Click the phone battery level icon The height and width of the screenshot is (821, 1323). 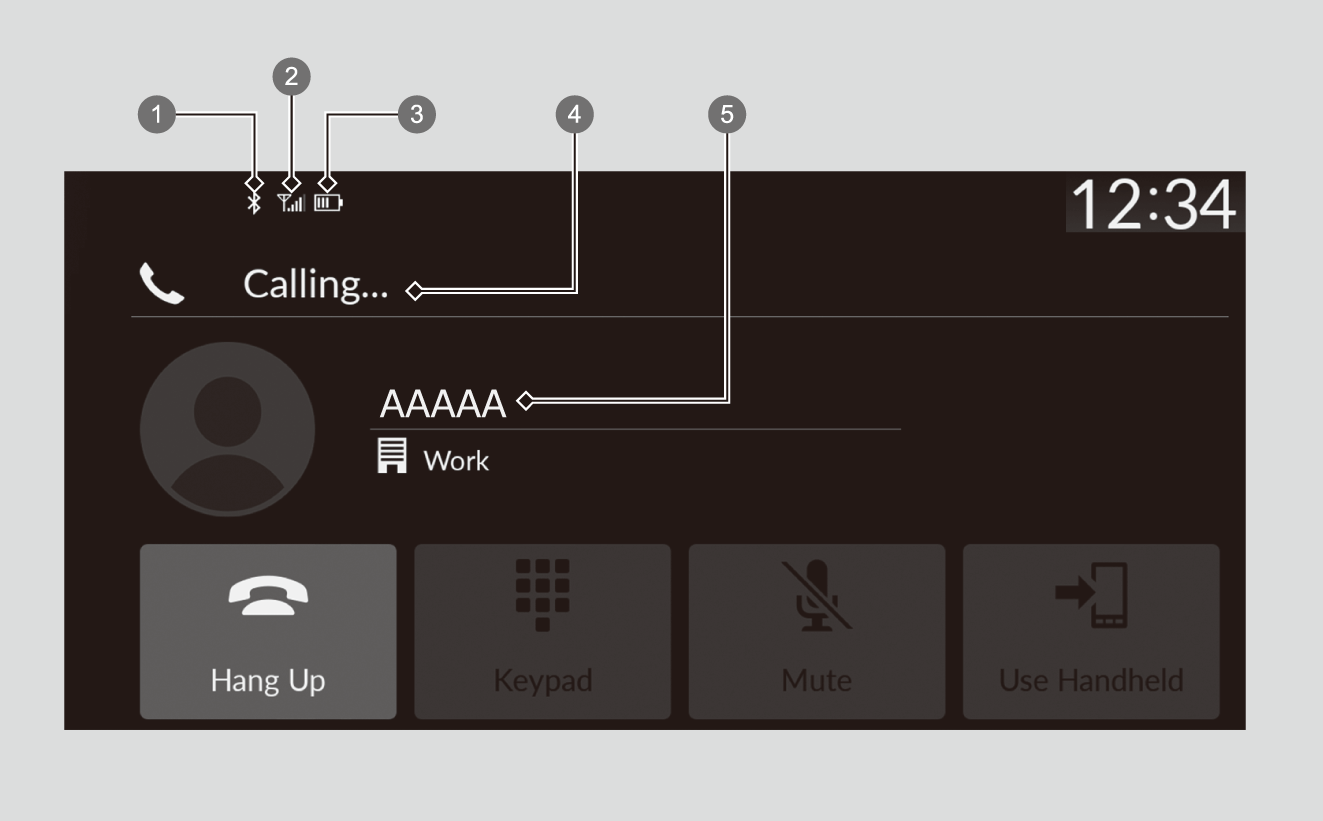click(x=328, y=203)
